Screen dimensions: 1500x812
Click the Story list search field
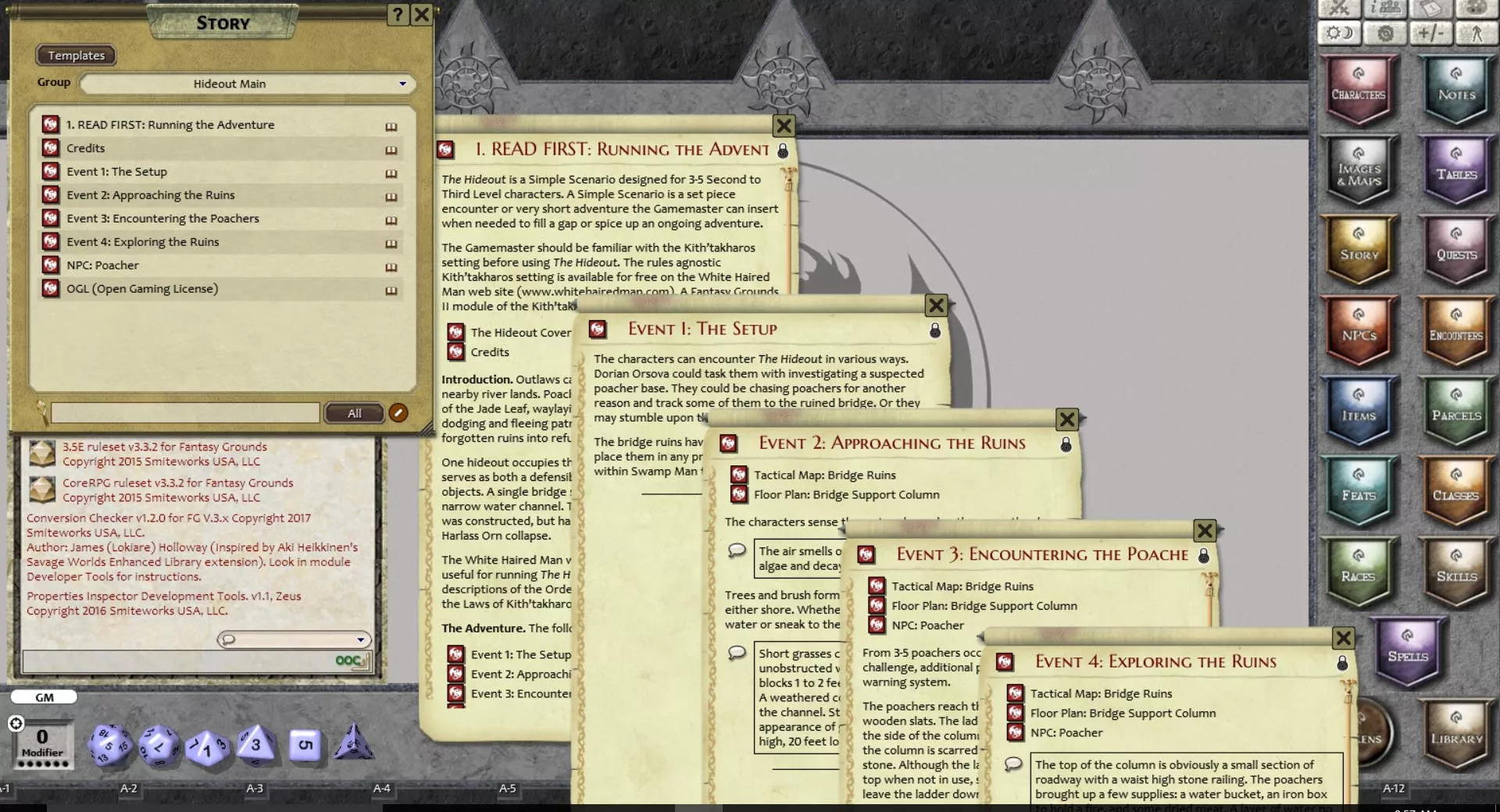tap(185, 412)
